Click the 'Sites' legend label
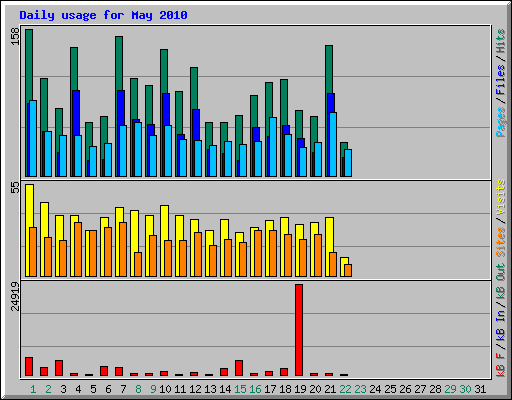The width and height of the screenshot is (512, 400). [501, 242]
